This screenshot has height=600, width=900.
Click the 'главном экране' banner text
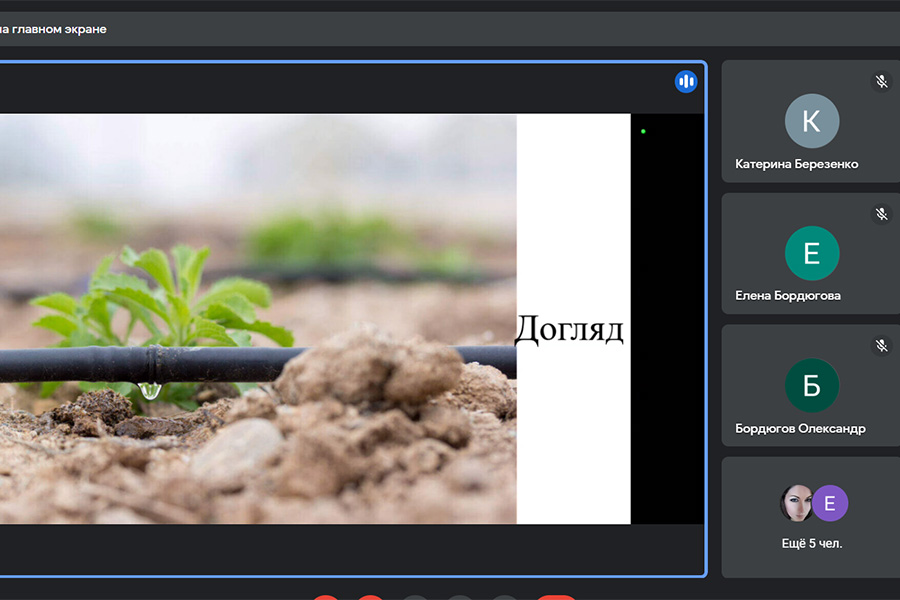59,29
